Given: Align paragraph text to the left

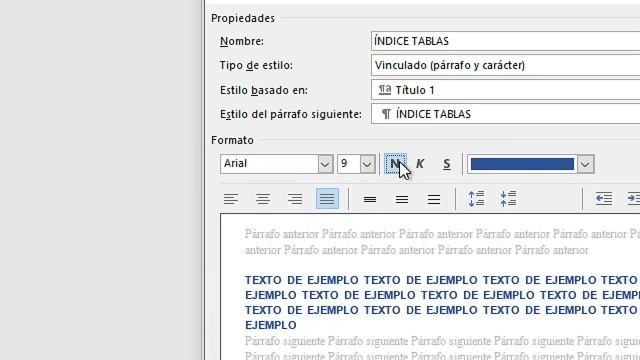Looking at the screenshot, I should (231, 199).
